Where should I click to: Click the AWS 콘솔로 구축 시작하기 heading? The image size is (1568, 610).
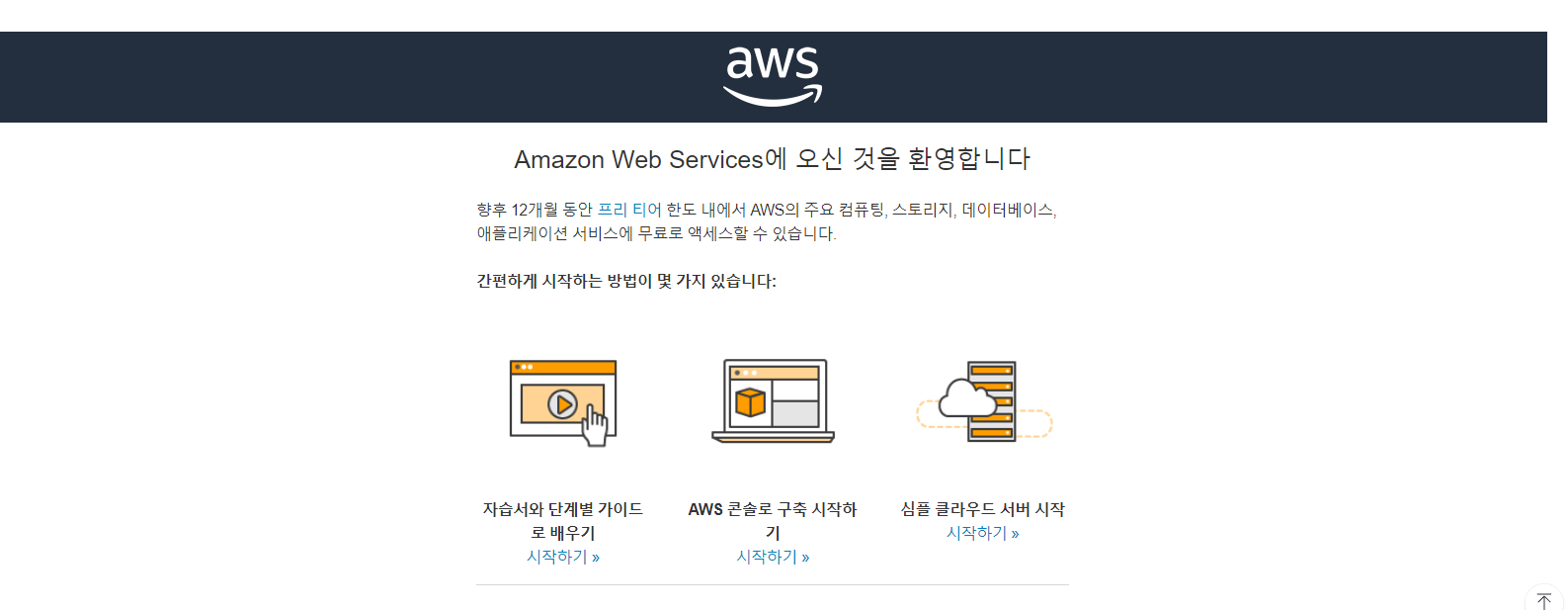pyautogui.click(x=773, y=521)
